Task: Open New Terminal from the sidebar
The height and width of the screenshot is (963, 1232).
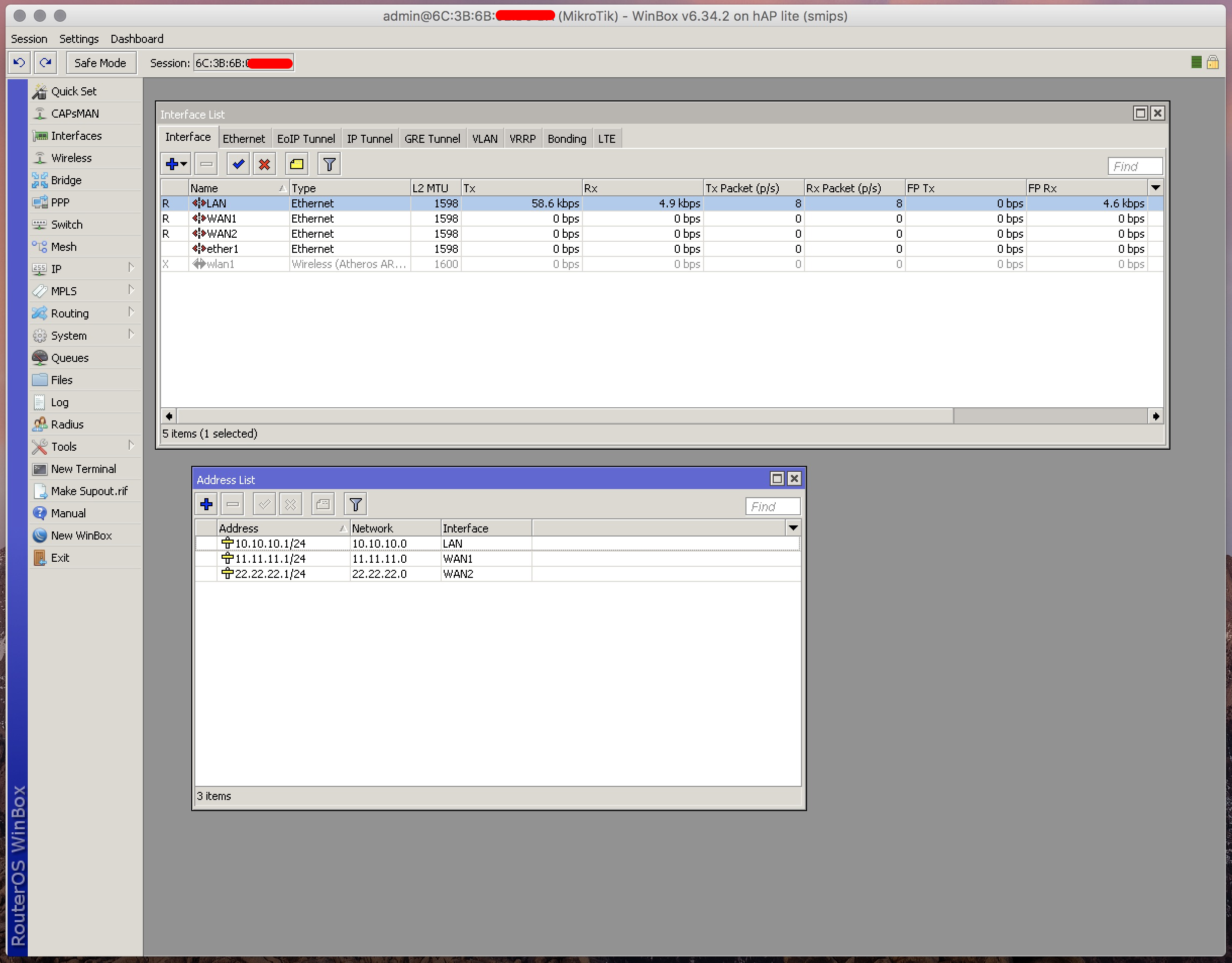Action: pyautogui.click(x=83, y=469)
